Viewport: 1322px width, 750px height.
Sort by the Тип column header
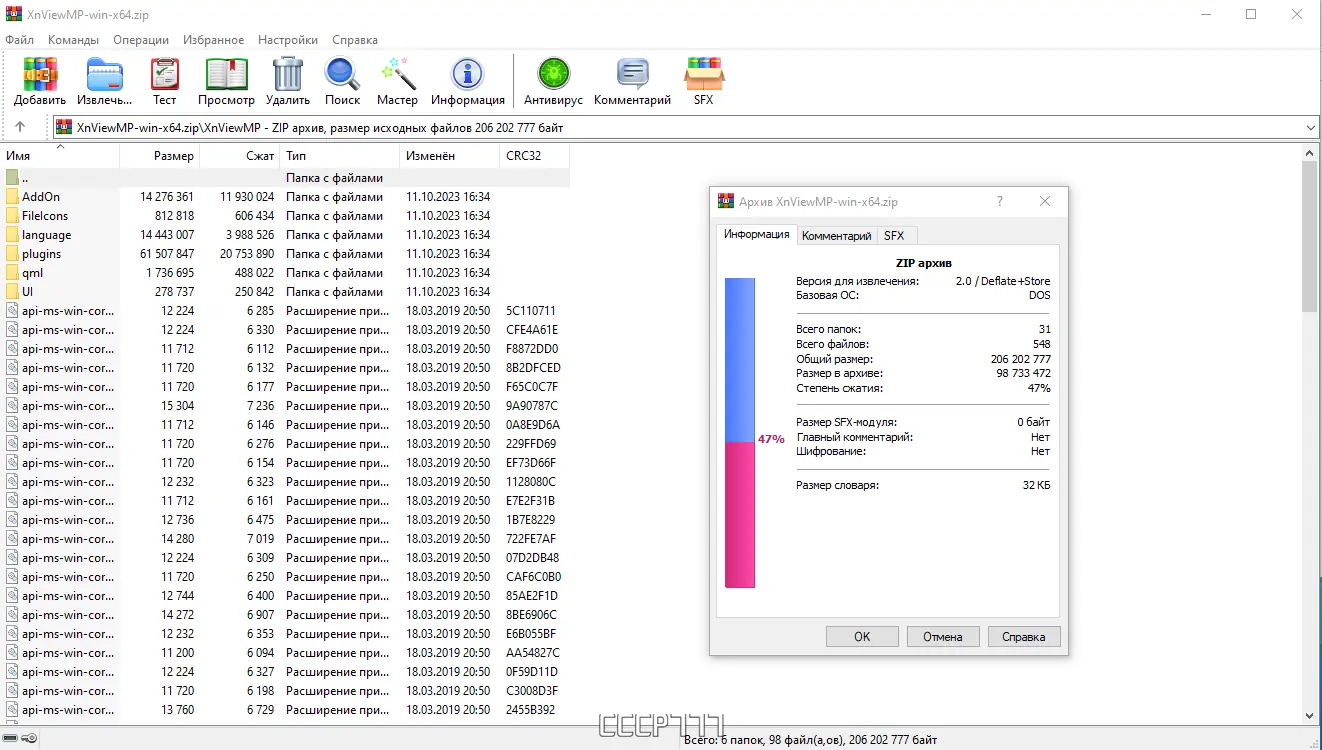(x=339, y=156)
